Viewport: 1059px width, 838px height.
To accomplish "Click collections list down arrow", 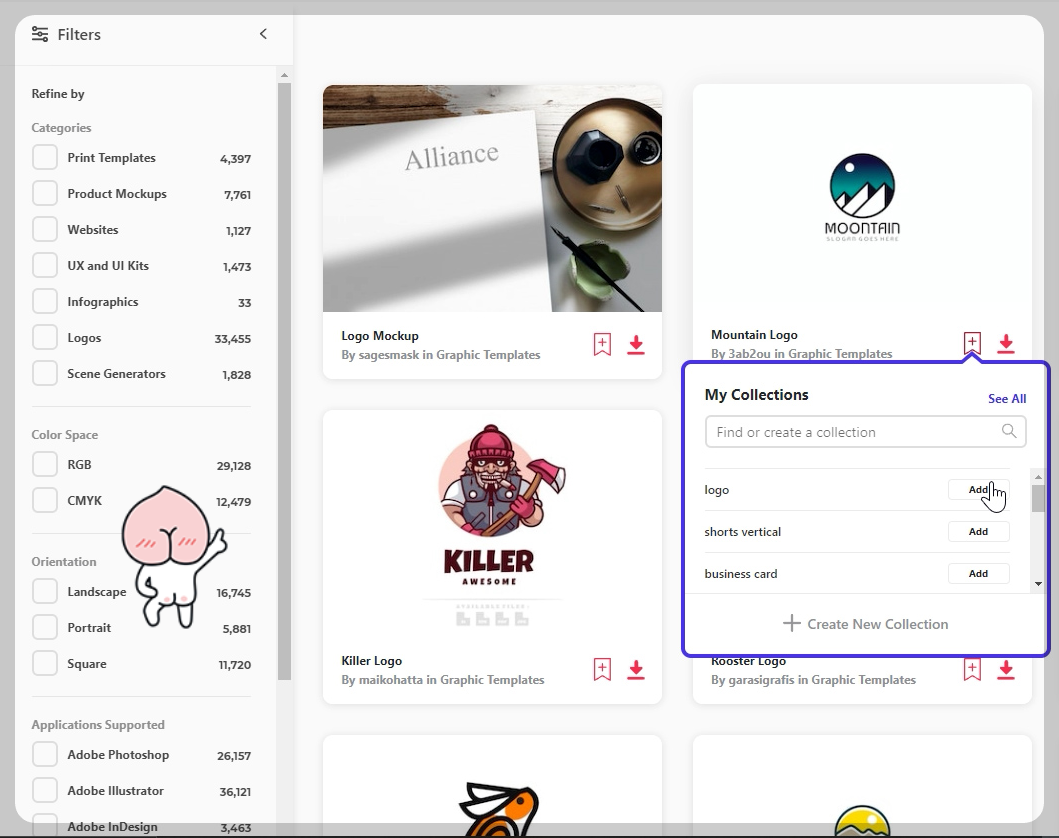I will [1038, 584].
